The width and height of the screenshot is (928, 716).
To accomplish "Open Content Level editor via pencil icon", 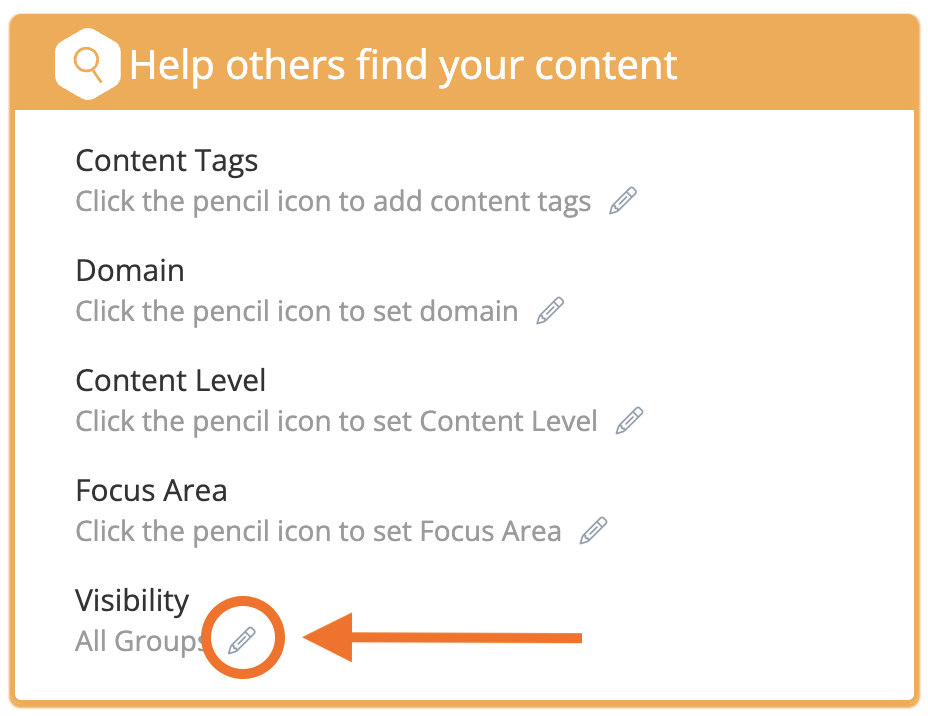I will (629, 421).
